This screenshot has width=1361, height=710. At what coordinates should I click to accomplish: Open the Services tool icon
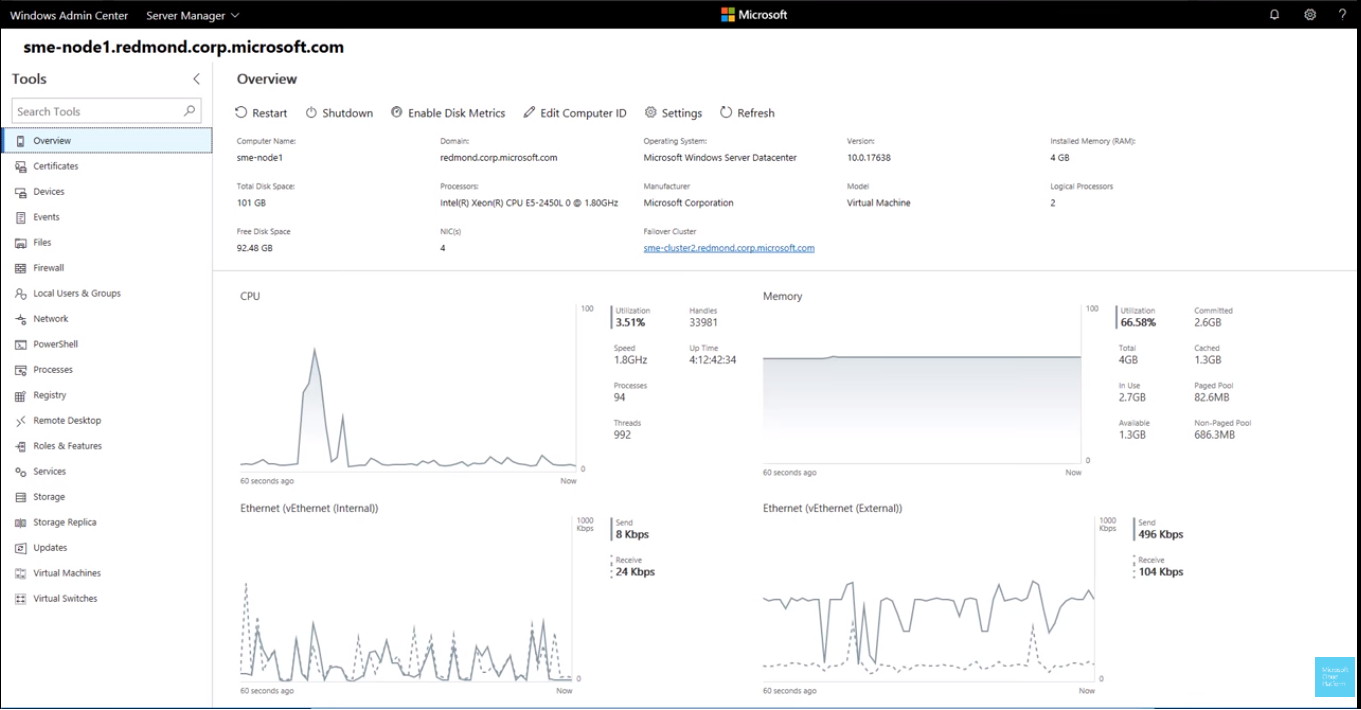click(x=21, y=472)
